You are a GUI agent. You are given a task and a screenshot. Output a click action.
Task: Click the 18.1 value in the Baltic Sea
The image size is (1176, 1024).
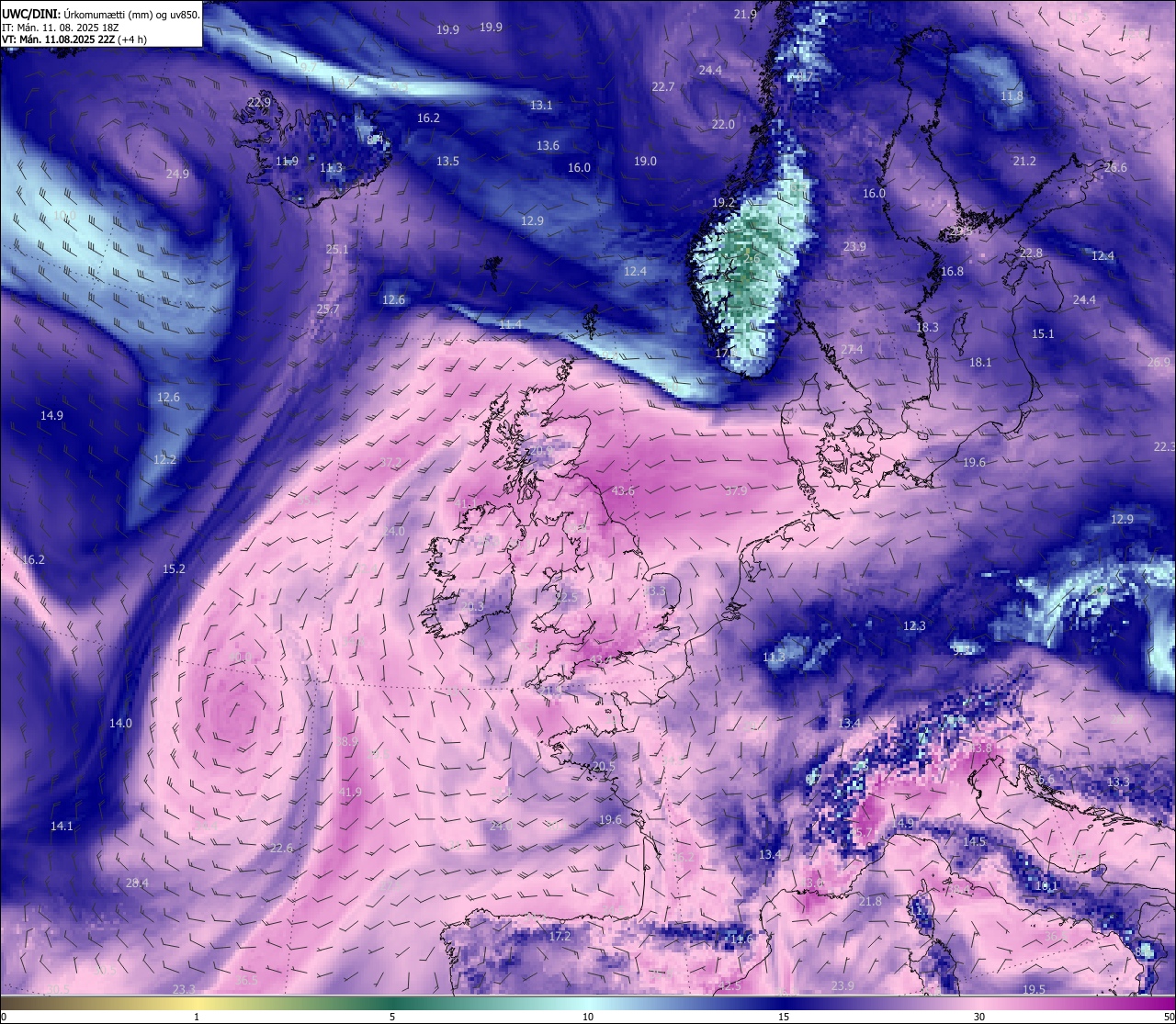click(x=980, y=363)
